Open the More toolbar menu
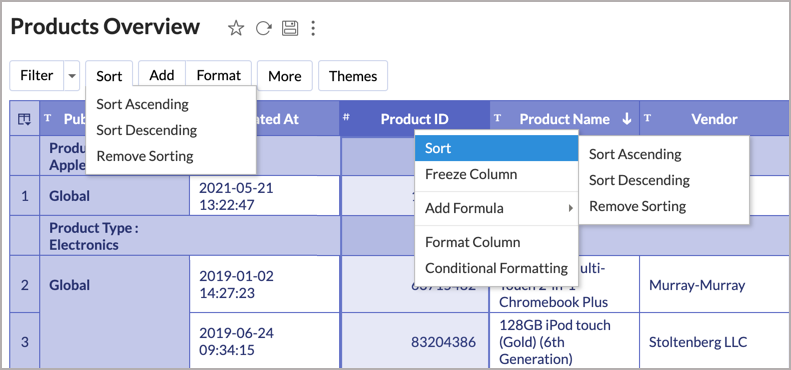Screen dimensions: 791x370 (285, 76)
